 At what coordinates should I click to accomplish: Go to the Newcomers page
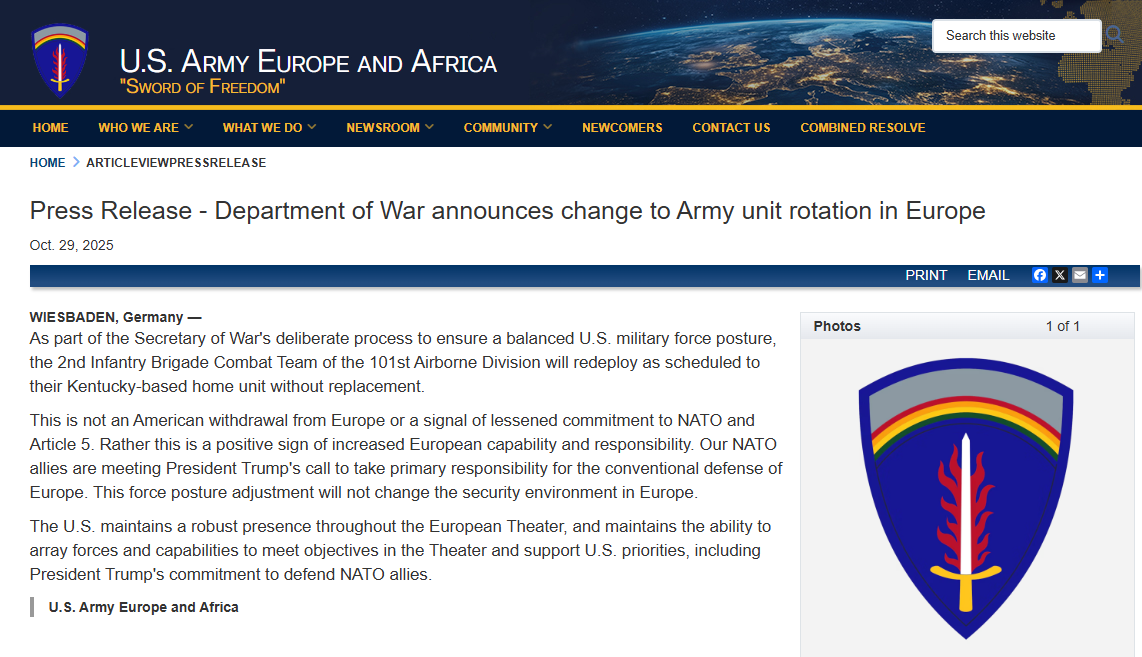622,128
